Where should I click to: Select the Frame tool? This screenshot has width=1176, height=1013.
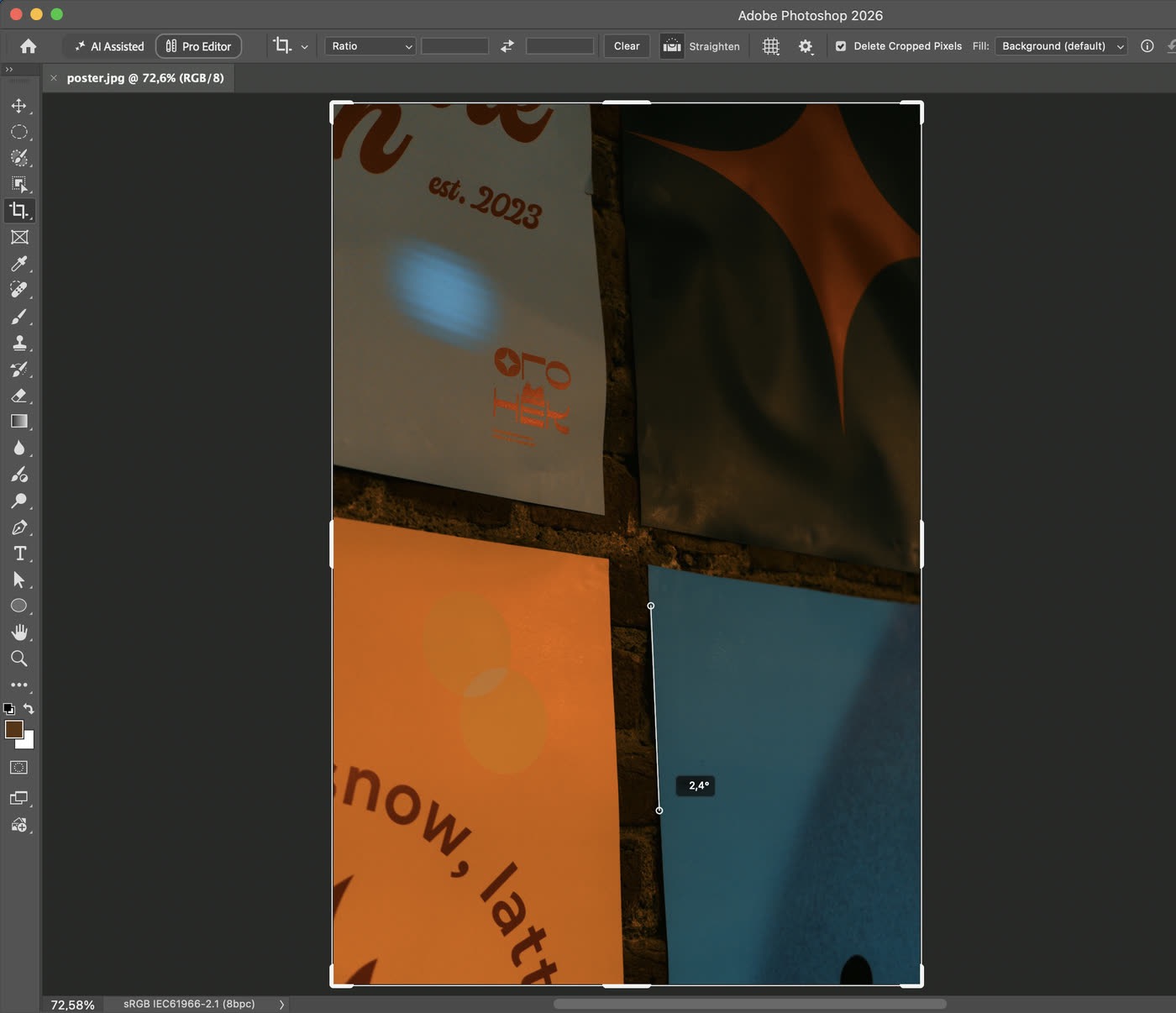[18, 237]
